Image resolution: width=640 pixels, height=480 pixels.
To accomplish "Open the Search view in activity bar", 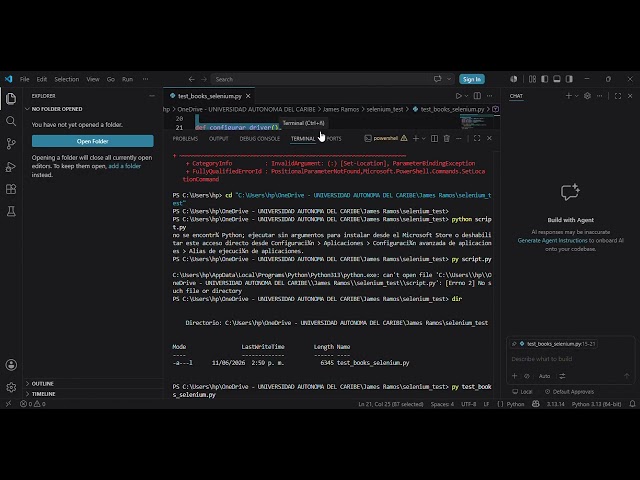I will [x=11, y=121].
